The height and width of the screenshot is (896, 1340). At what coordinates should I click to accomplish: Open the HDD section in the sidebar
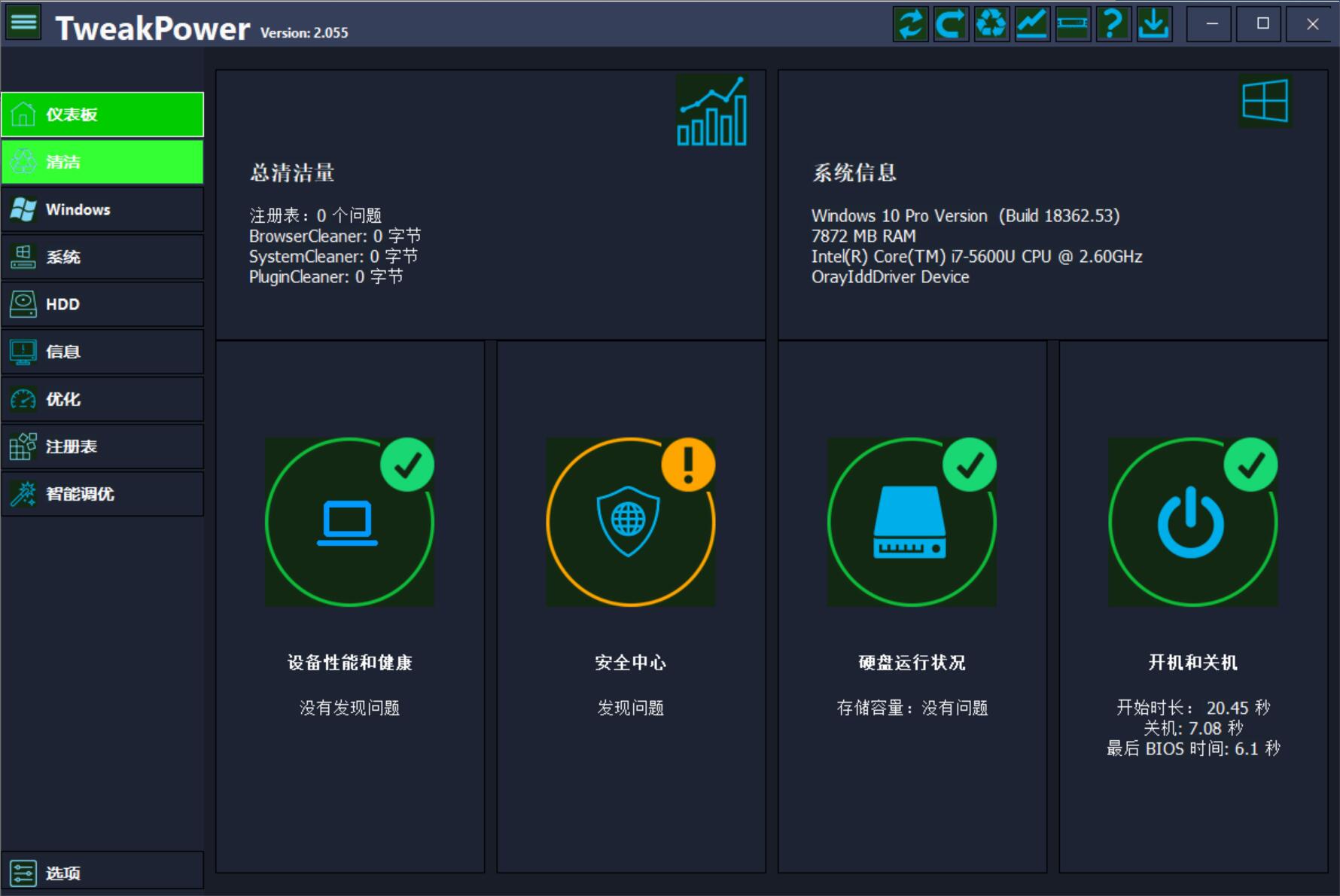[x=102, y=304]
